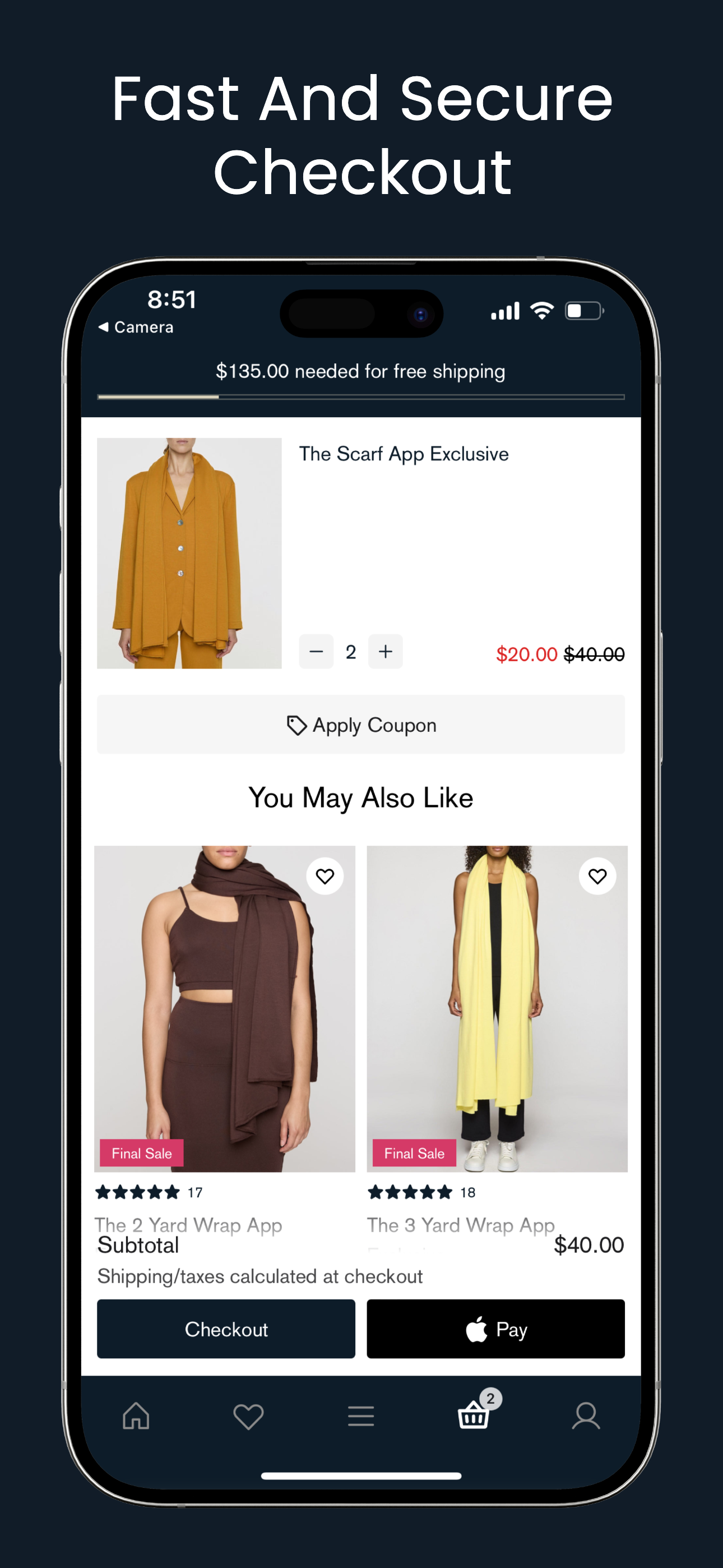Tap the 17 reviews star rating
Image resolution: width=723 pixels, height=1568 pixels.
click(x=149, y=1192)
